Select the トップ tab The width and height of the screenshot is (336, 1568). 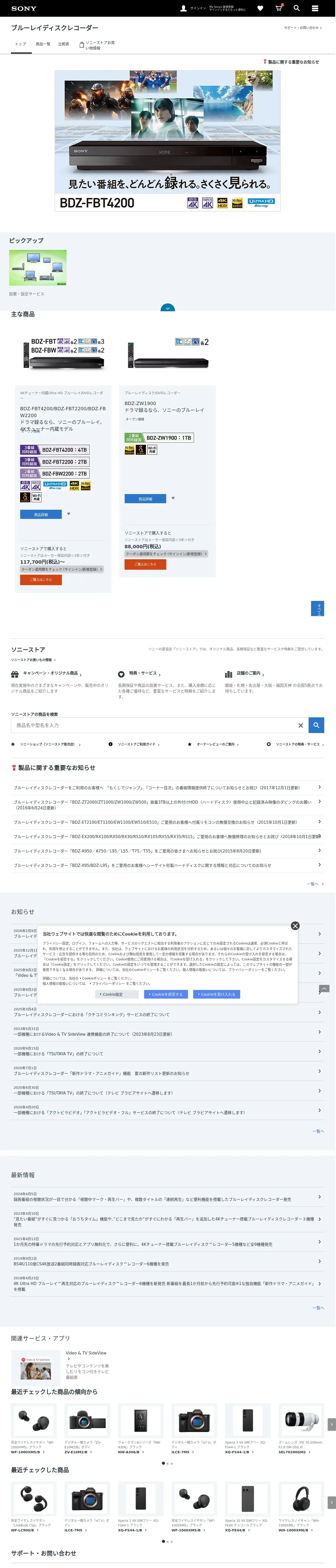[x=21, y=44]
